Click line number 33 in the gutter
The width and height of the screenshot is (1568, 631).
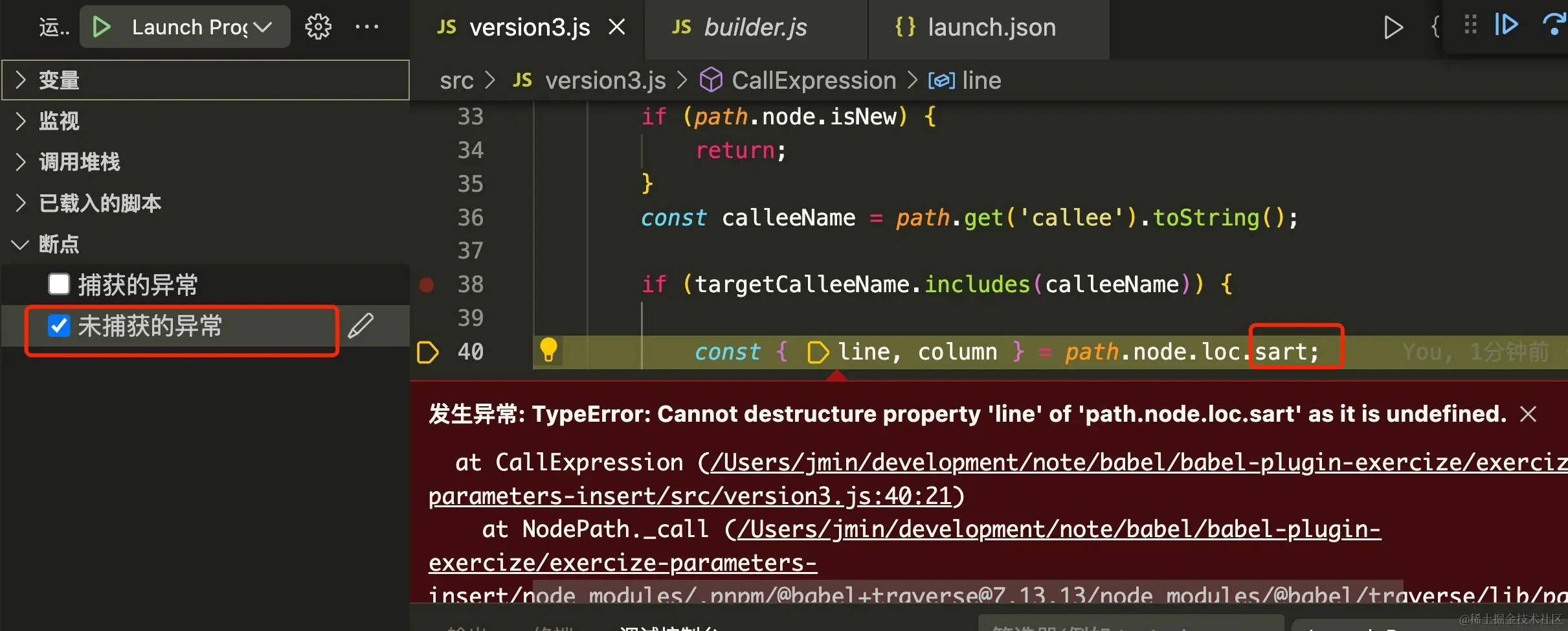click(x=471, y=117)
